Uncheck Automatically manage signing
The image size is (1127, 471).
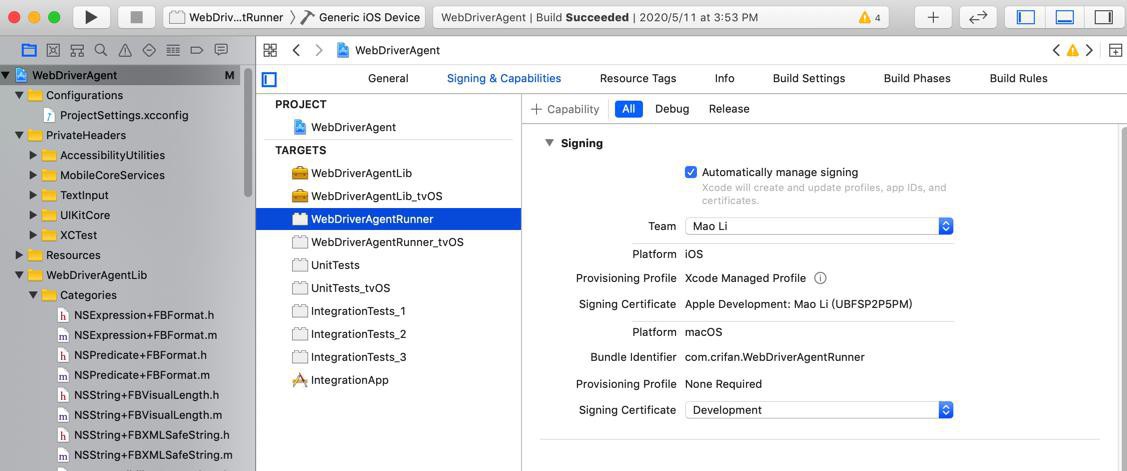pyautogui.click(x=691, y=173)
